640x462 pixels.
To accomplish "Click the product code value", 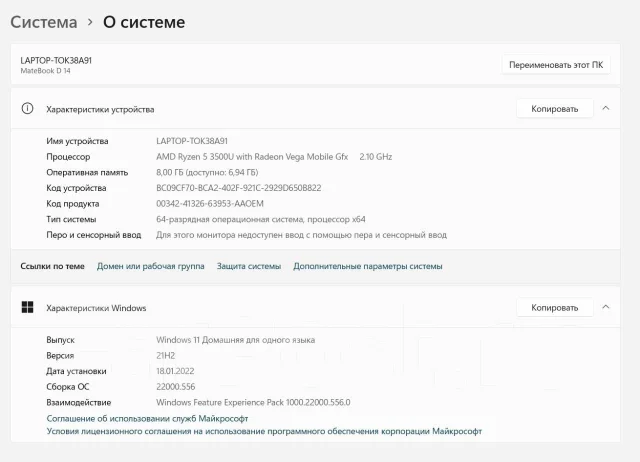I will click(x=210, y=203).
